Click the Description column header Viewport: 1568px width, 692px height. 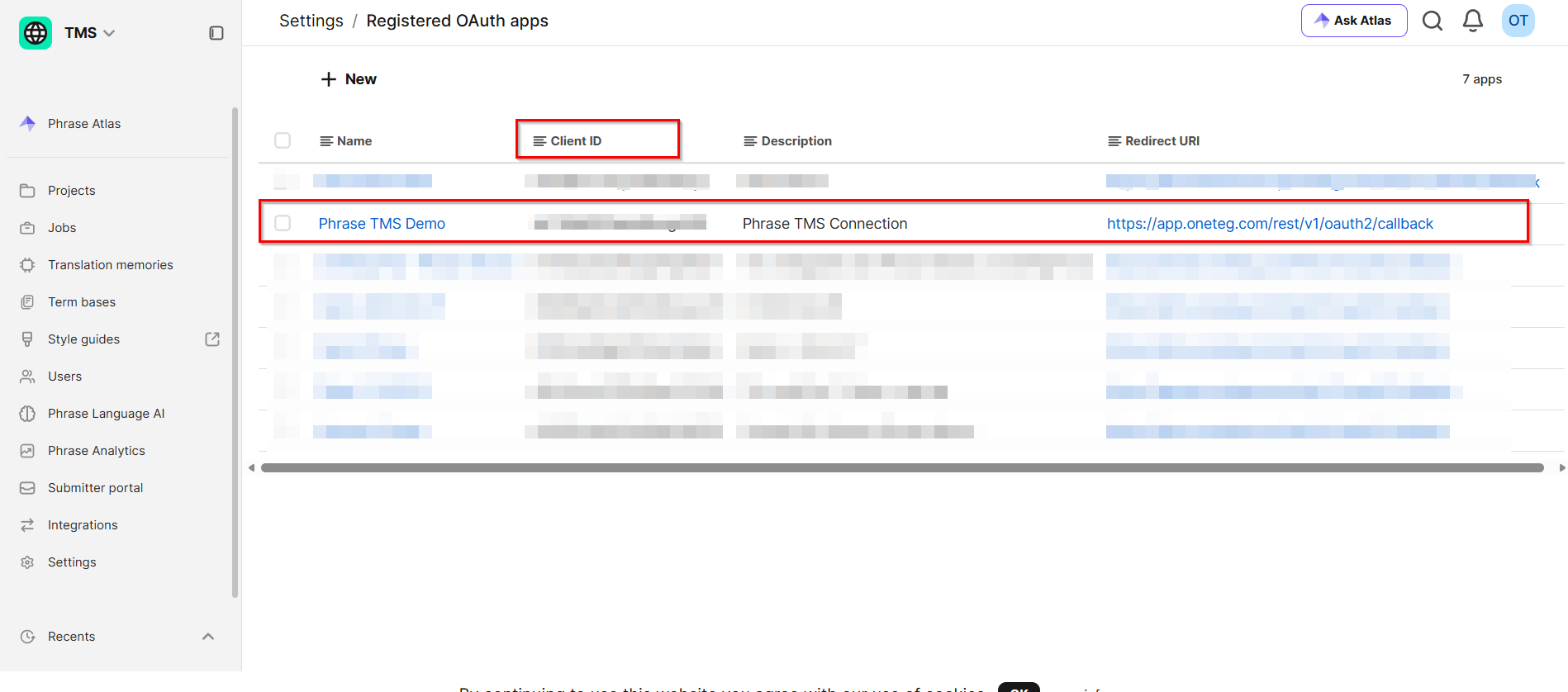coord(788,141)
